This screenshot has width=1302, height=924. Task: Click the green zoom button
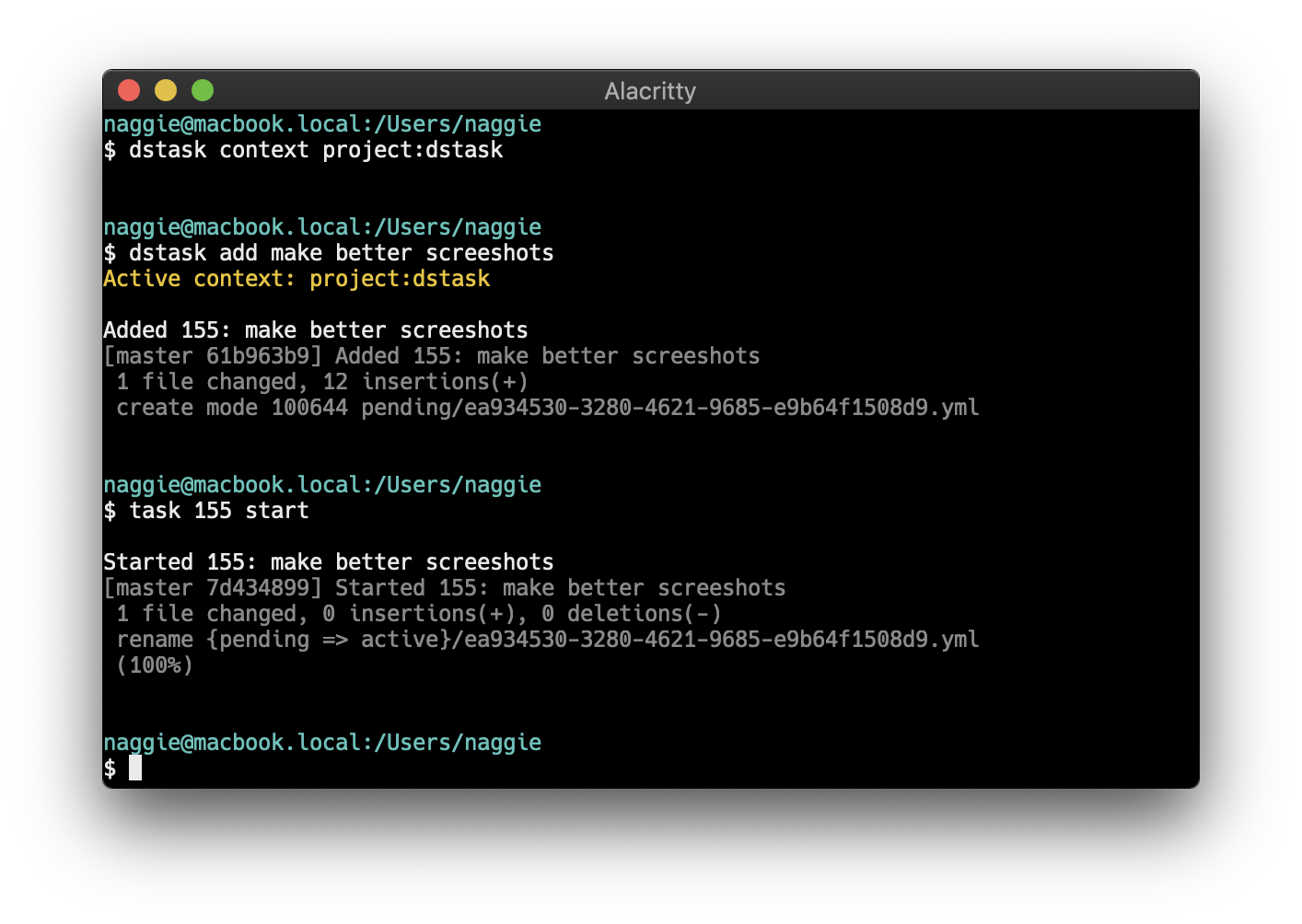(x=202, y=89)
